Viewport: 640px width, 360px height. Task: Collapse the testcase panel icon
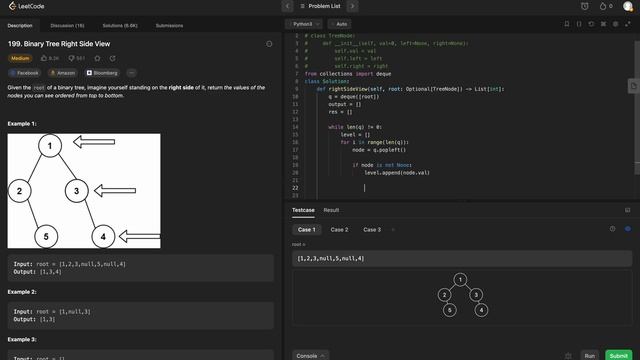(x=628, y=210)
